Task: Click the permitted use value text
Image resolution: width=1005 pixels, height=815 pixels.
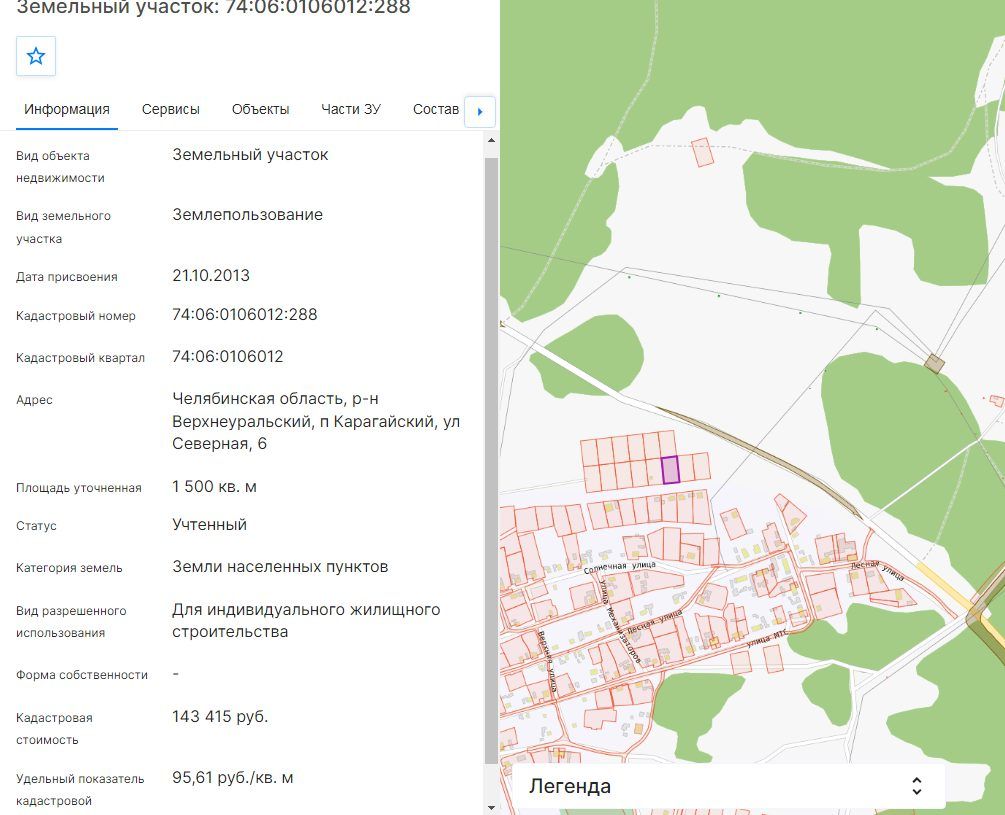Action: pos(306,620)
